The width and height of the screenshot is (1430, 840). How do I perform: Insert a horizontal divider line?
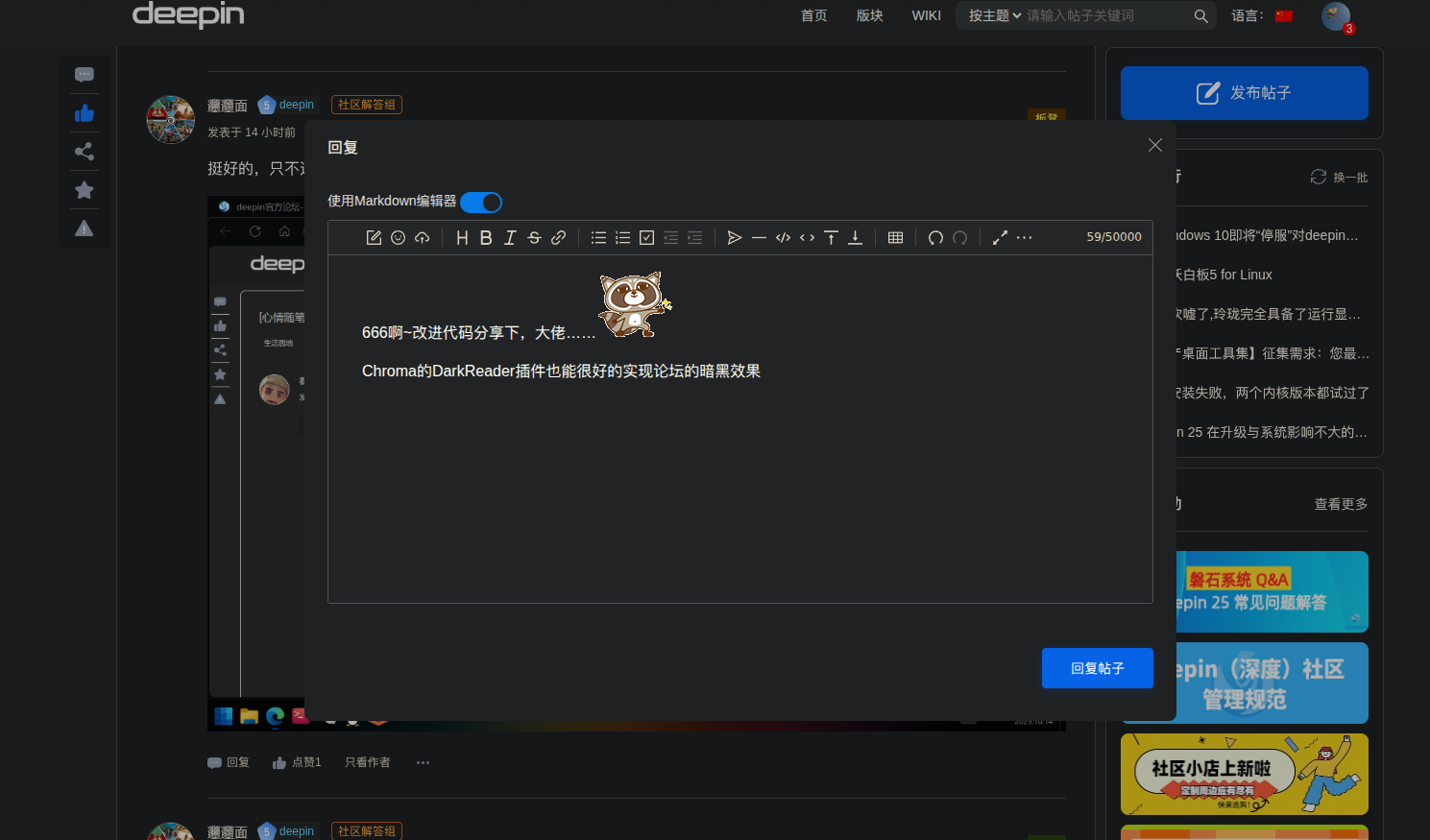point(759,237)
